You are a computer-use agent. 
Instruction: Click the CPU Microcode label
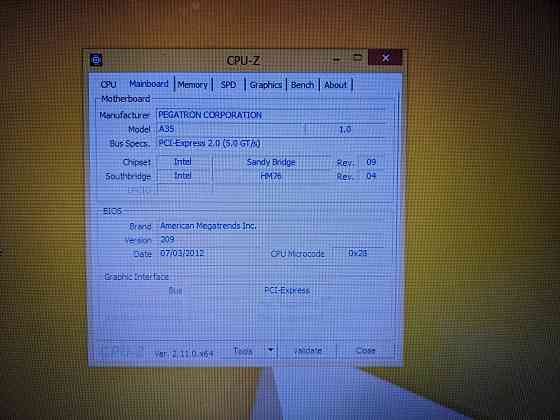click(298, 254)
